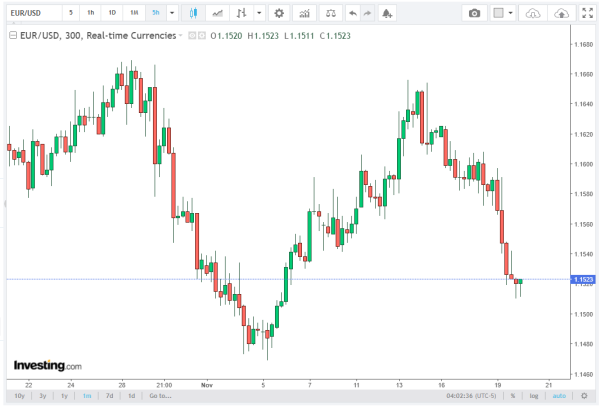Select the 10y date range
The height and width of the screenshot is (407, 600).
pos(19,396)
